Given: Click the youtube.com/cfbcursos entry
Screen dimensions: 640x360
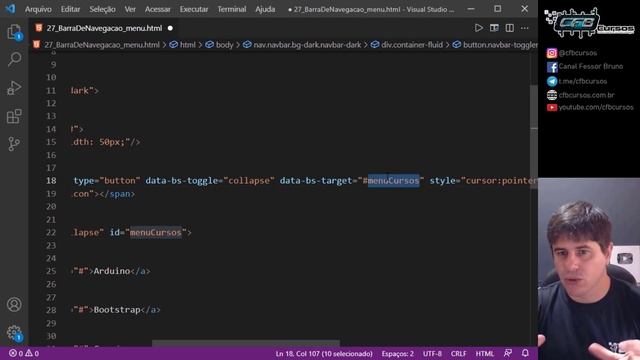Looking at the screenshot, I should 590,107.
